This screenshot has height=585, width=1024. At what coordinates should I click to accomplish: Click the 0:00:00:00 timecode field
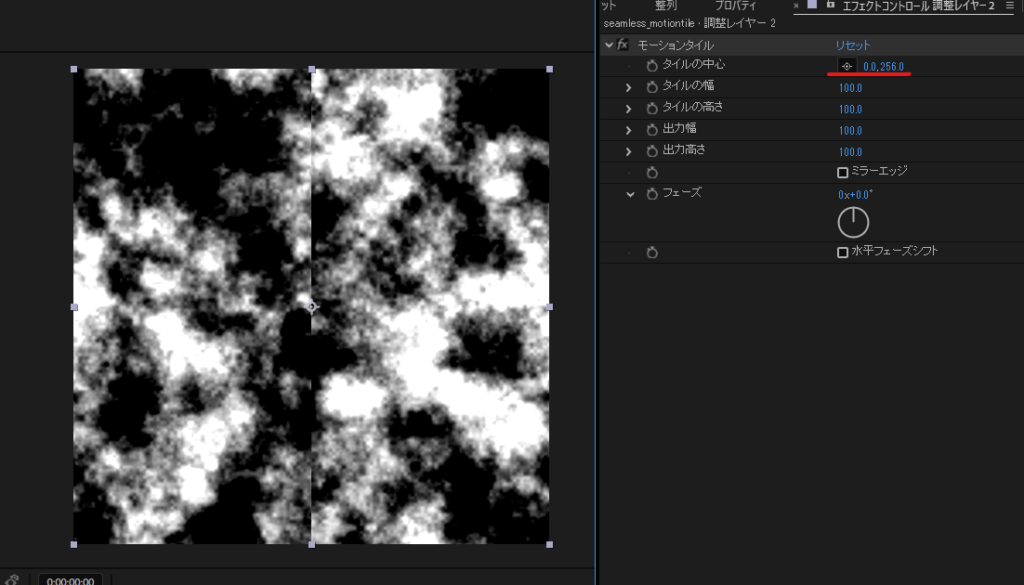point(71,580)
